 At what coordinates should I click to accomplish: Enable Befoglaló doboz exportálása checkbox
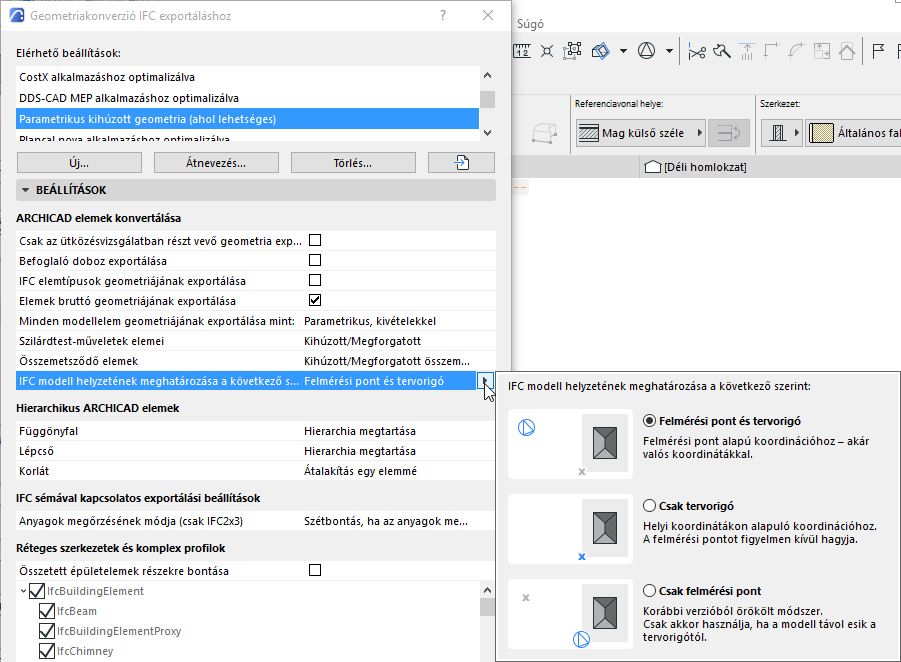315,260
